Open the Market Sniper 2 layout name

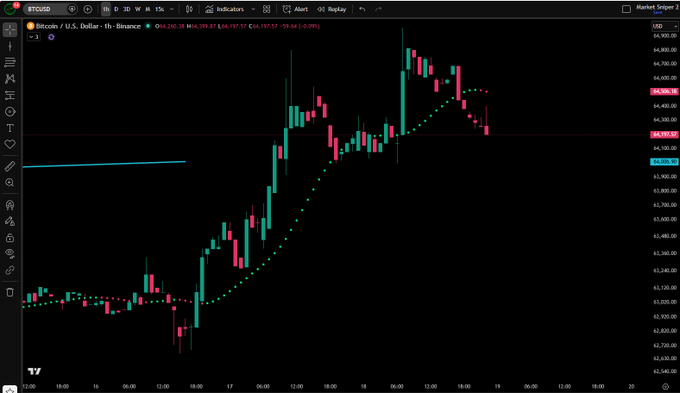click(x=657, y=8)
